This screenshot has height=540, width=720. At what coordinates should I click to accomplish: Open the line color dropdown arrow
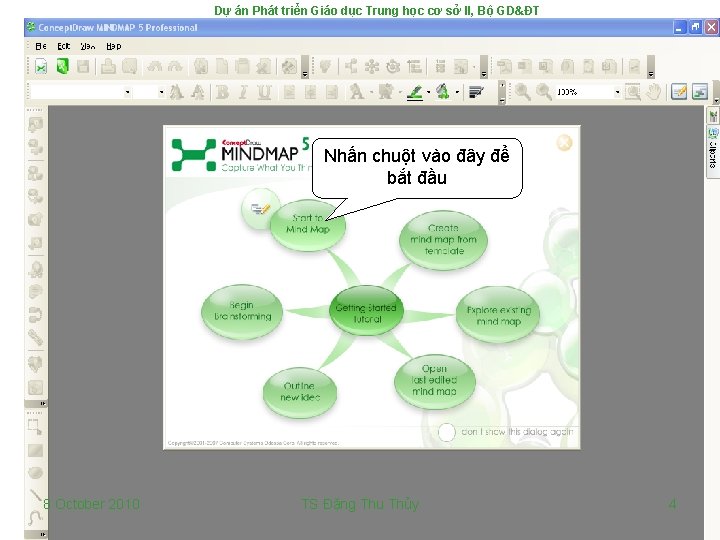click(428, 92)
